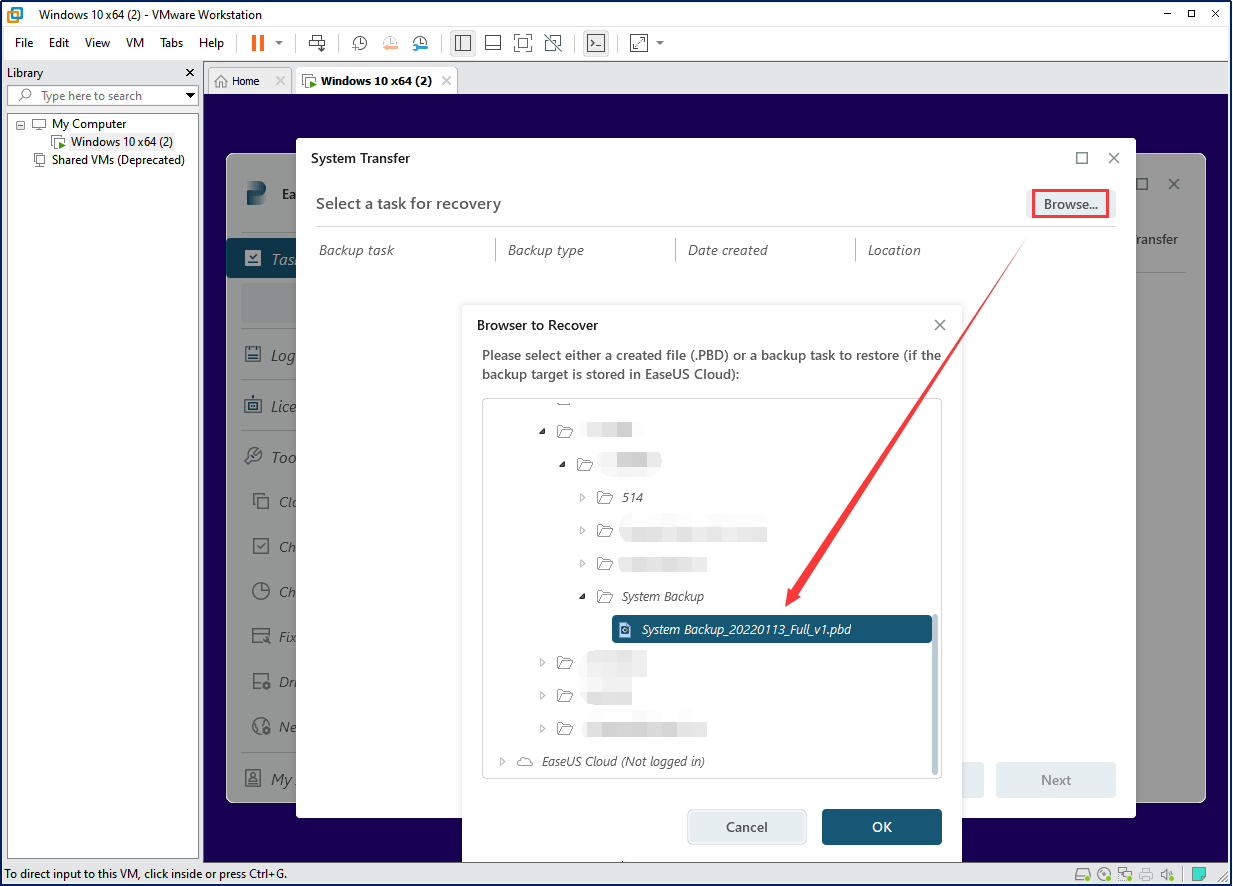Viewport: 1233px width, 886px height.
Task: Take a snapshot using the clock-plus icon
Action: (x=360, y=43)
